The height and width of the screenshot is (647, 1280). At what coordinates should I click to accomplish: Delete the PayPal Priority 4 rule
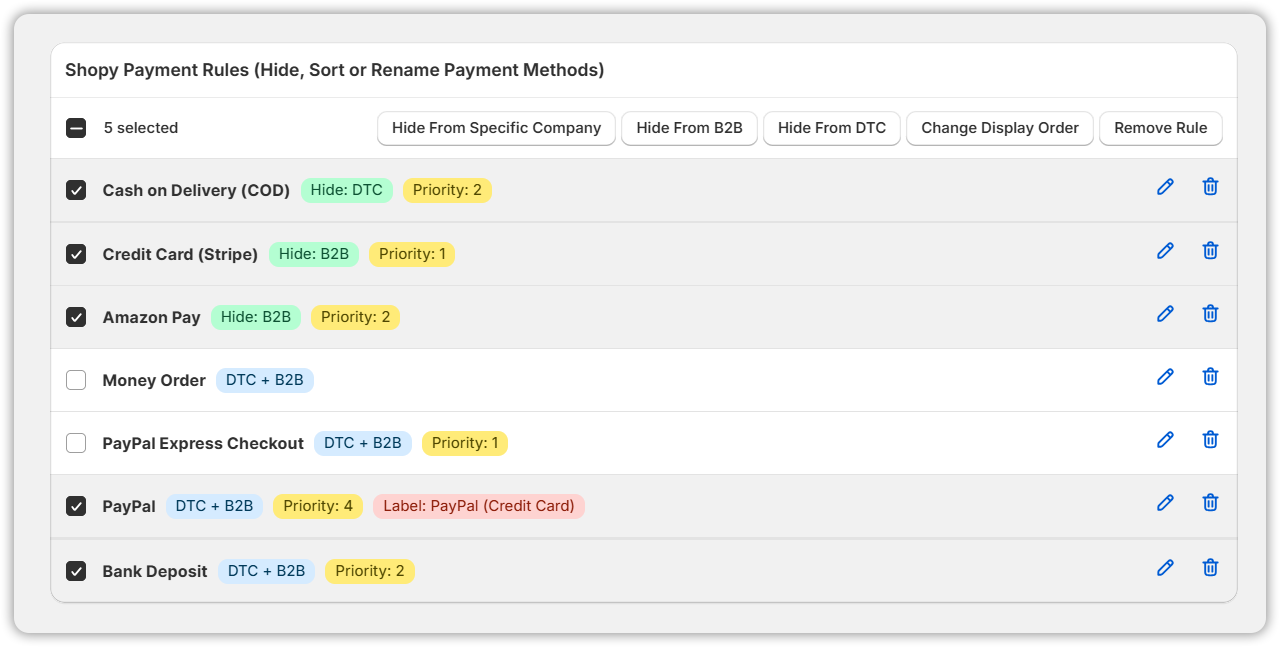(1210, 502)
